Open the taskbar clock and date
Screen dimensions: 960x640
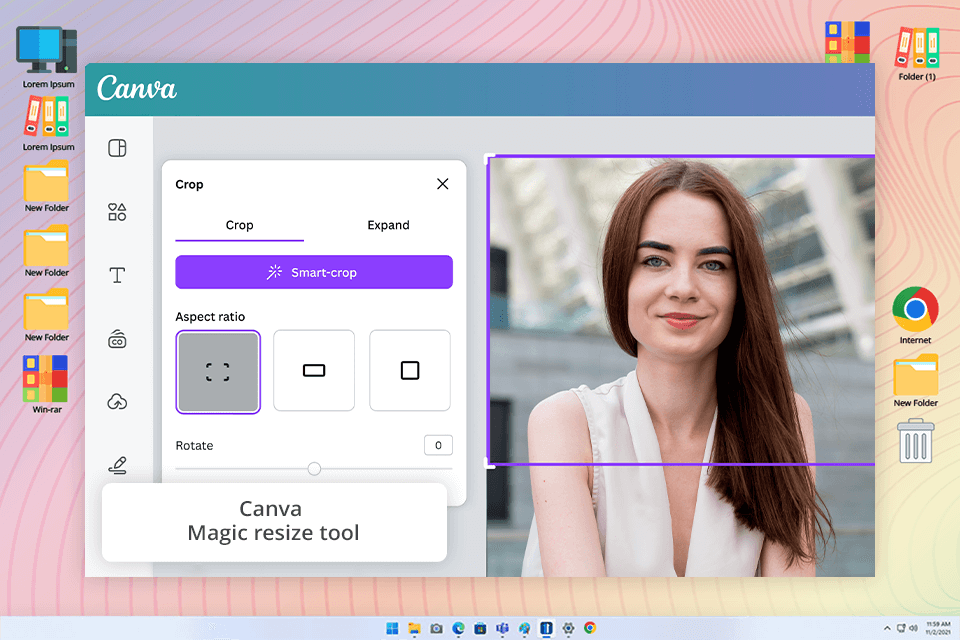point(938,628)
